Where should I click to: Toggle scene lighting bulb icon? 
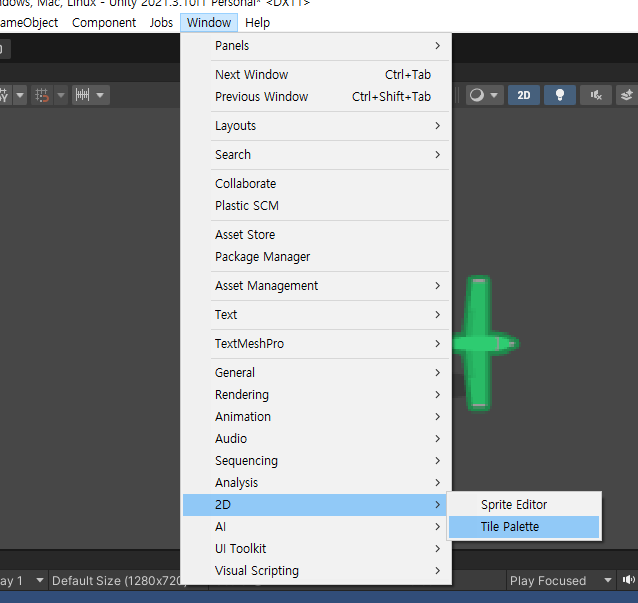[560, 95]
